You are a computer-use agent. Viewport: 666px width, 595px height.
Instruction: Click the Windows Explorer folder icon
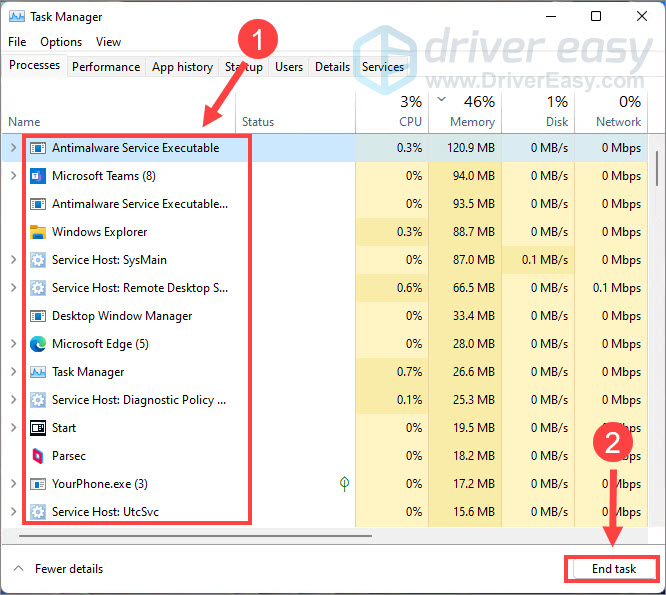click(x=38, y=232)
